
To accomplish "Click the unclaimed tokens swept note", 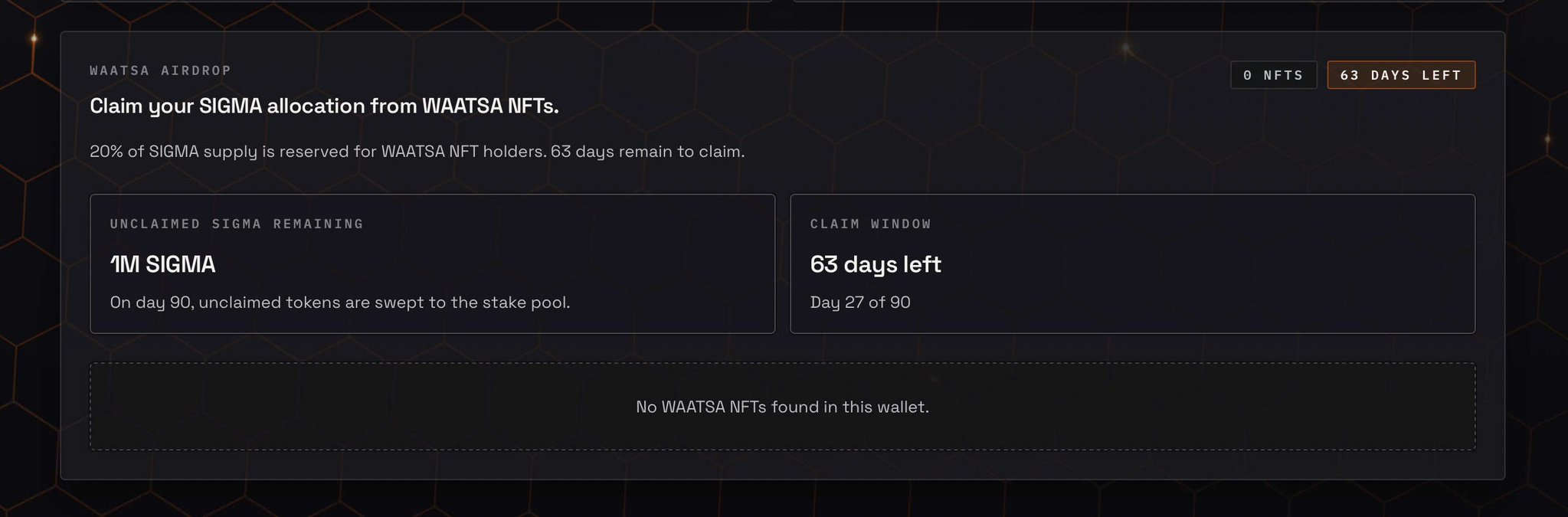I will tap(339, 303).
